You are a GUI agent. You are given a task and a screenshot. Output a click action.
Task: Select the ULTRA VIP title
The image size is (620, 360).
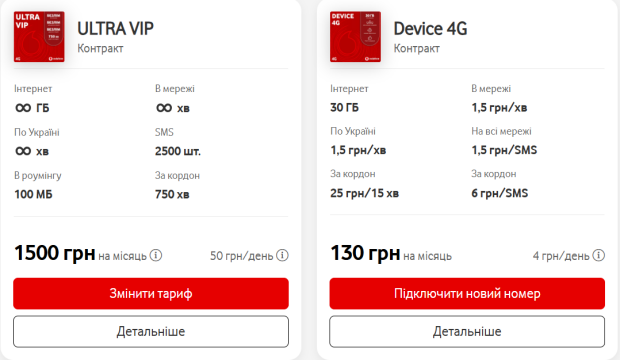click(x=115, y=28)
